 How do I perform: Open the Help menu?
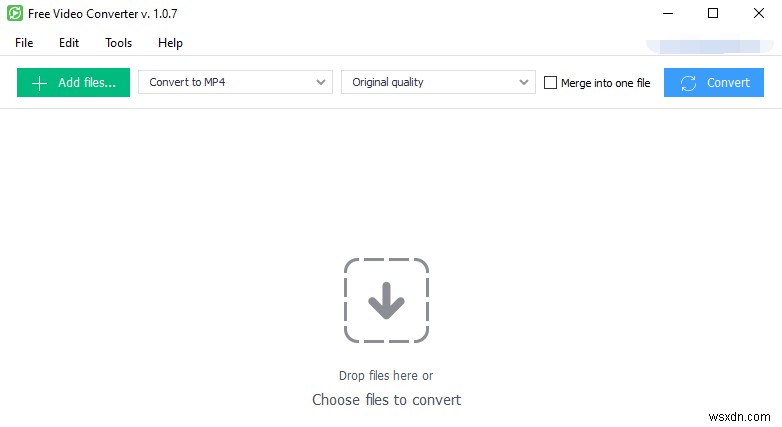click(170, 43)
